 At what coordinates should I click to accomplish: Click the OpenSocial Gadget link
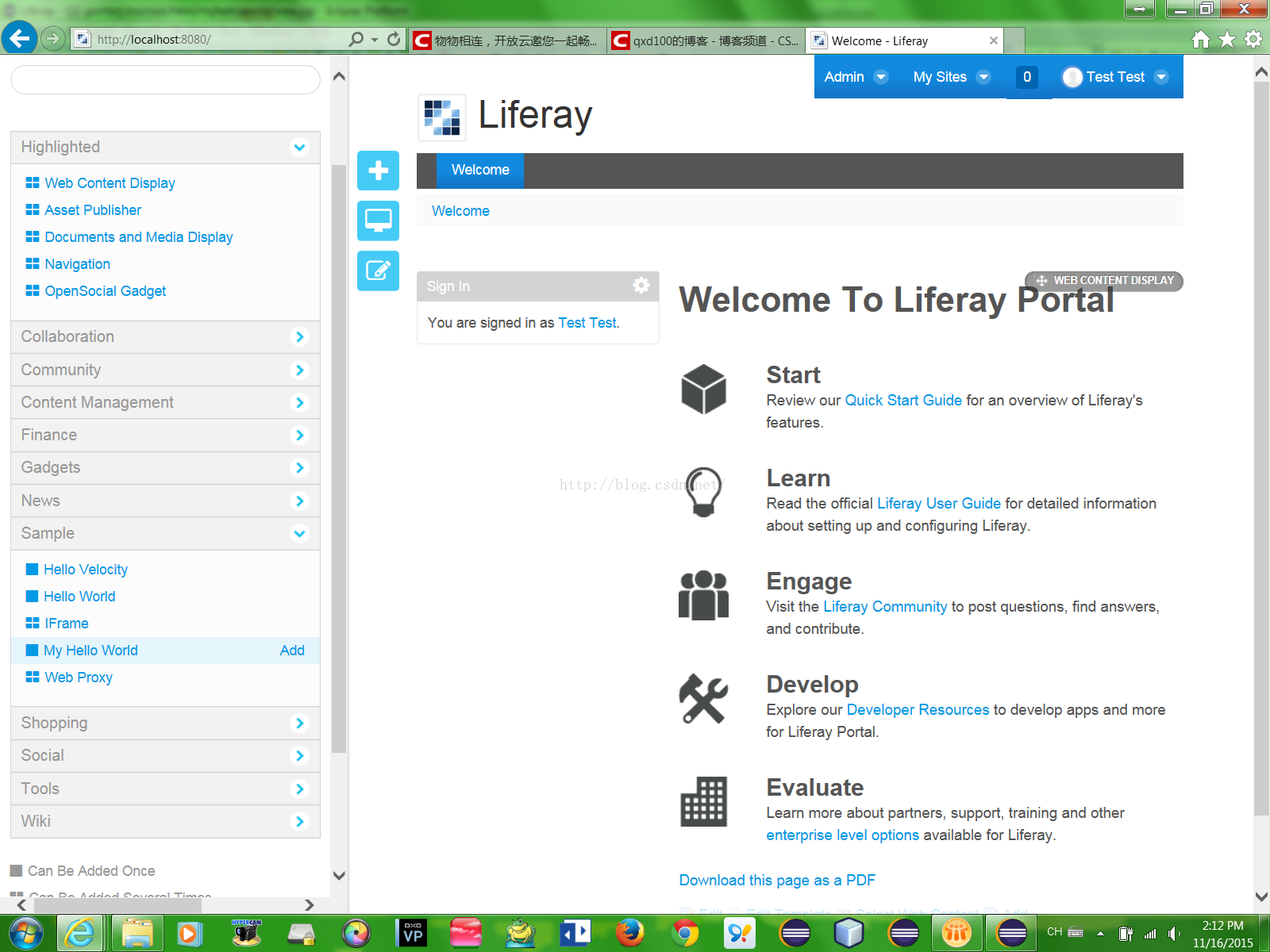pos(106,291)
